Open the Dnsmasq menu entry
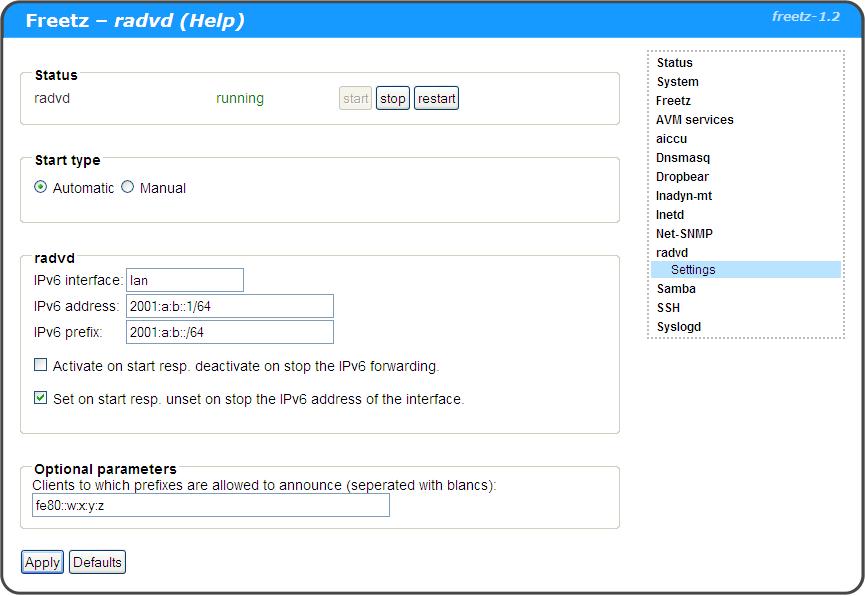The image size is (865, 596). click(683, 158)
